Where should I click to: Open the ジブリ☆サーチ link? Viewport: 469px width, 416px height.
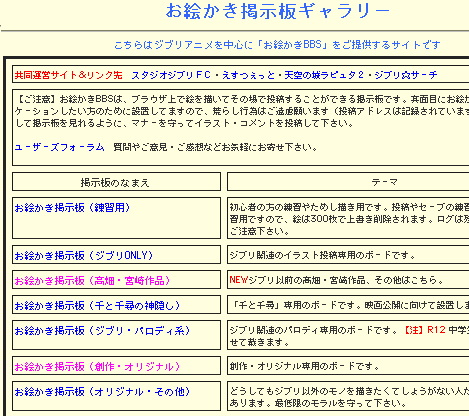[x=406, y=75]
